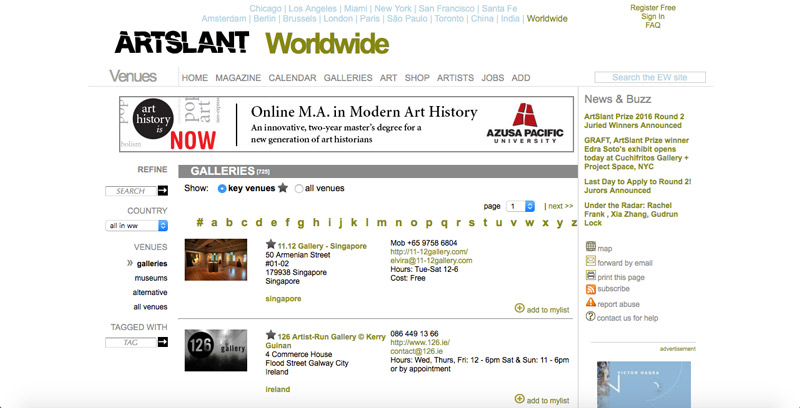Viewport: 800px width, 408px height.
Task: Jump to galleries starting with # symbol
Action: tap(200, 222)
